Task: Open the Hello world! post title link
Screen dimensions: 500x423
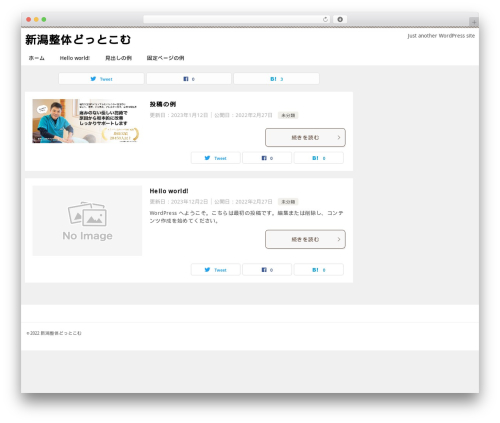Action: [169, 191]
